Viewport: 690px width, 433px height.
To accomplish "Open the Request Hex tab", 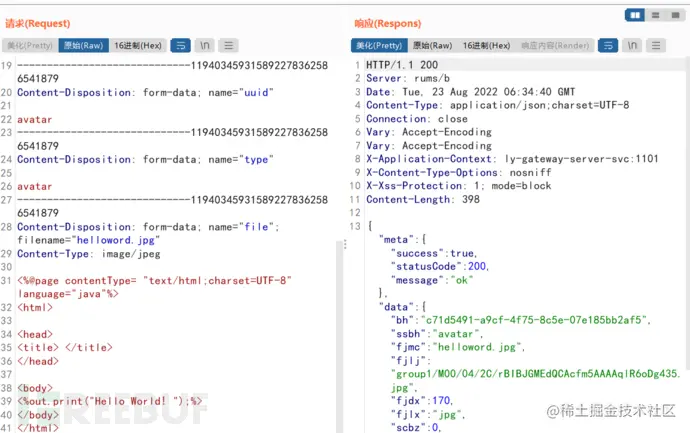I will (138, 45).
